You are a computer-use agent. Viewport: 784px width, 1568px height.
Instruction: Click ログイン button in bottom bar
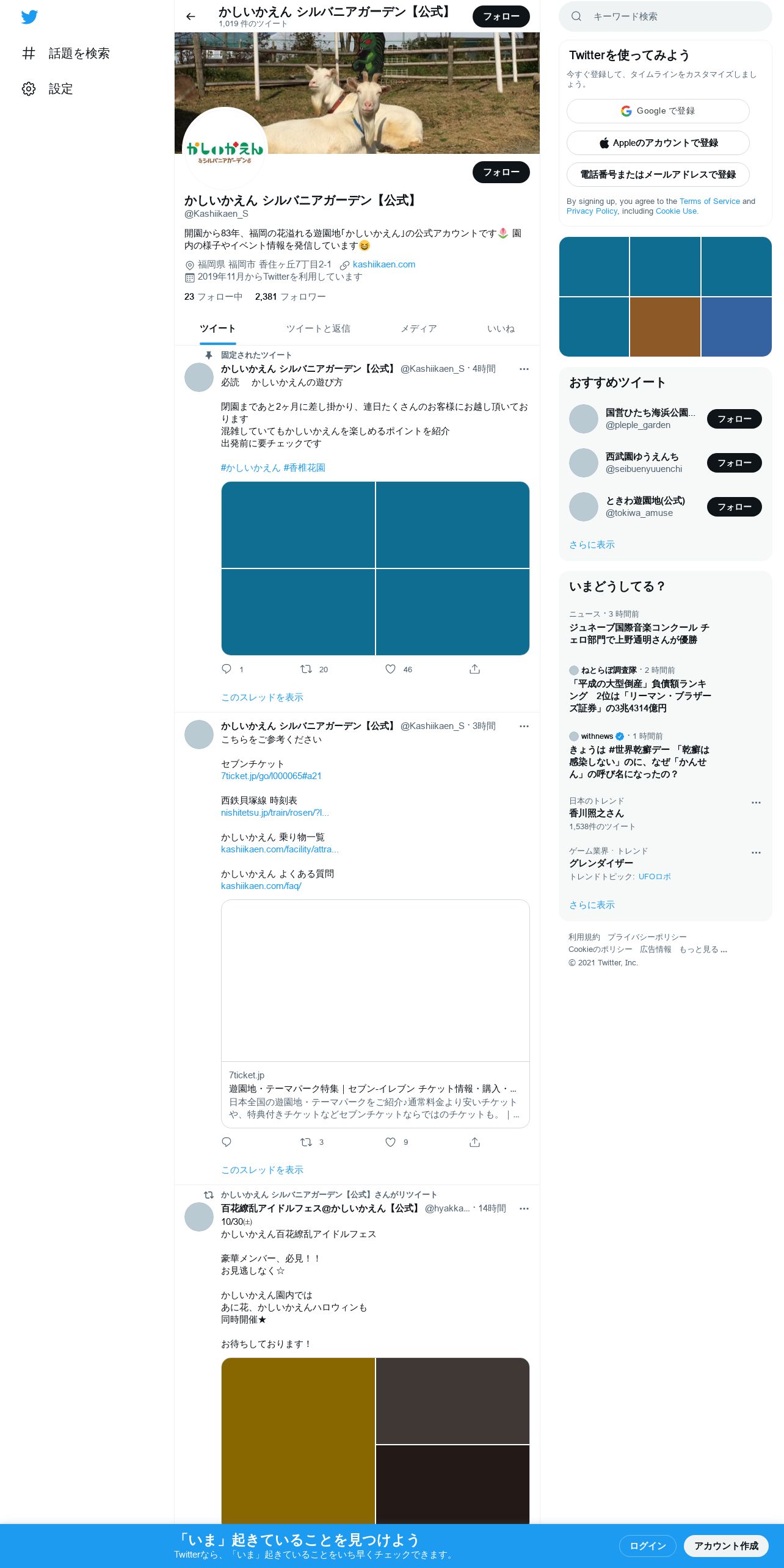(x=648, y=1546)
